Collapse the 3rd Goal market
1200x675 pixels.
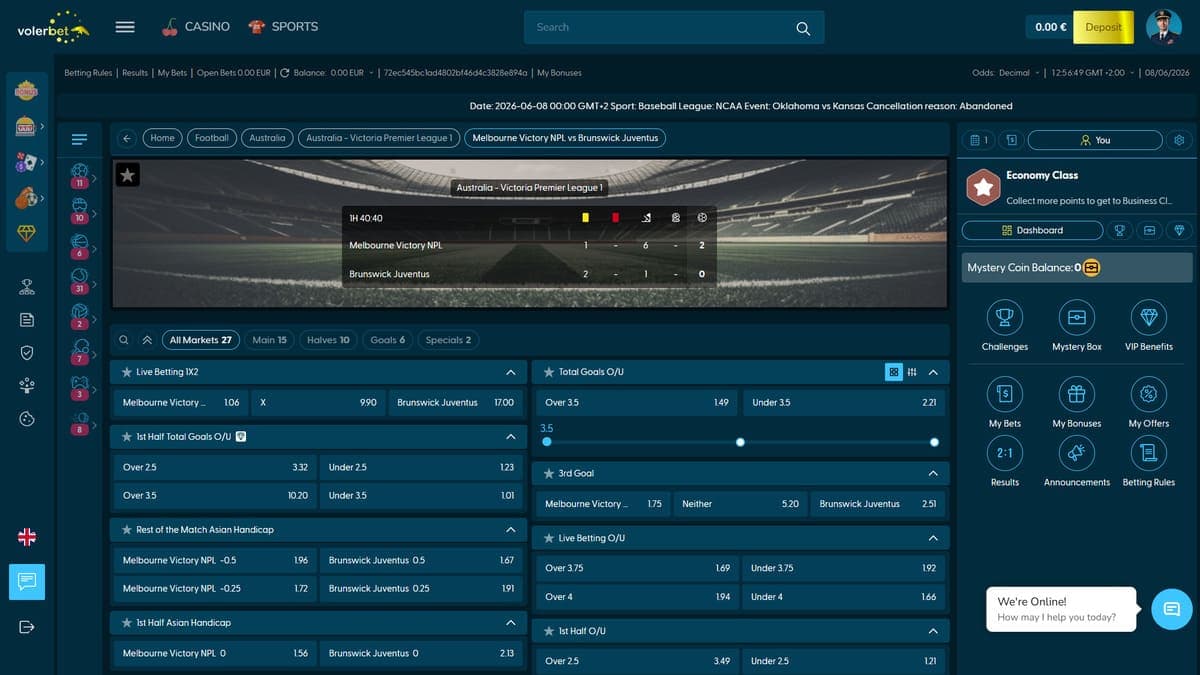tap(933, 473)
